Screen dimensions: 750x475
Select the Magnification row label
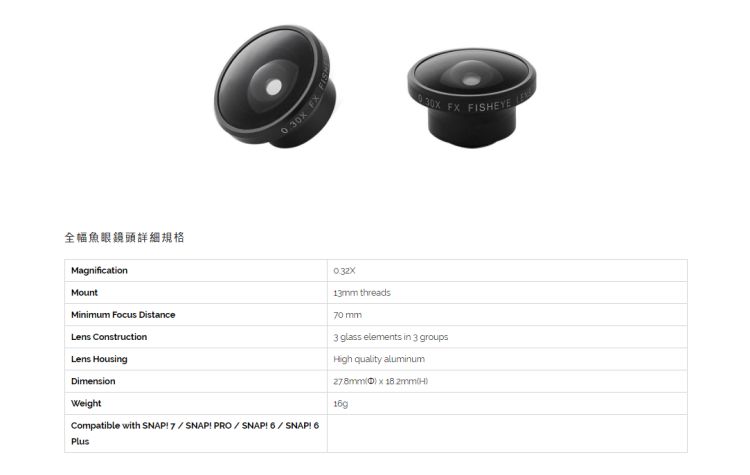[x=99, y=270]
